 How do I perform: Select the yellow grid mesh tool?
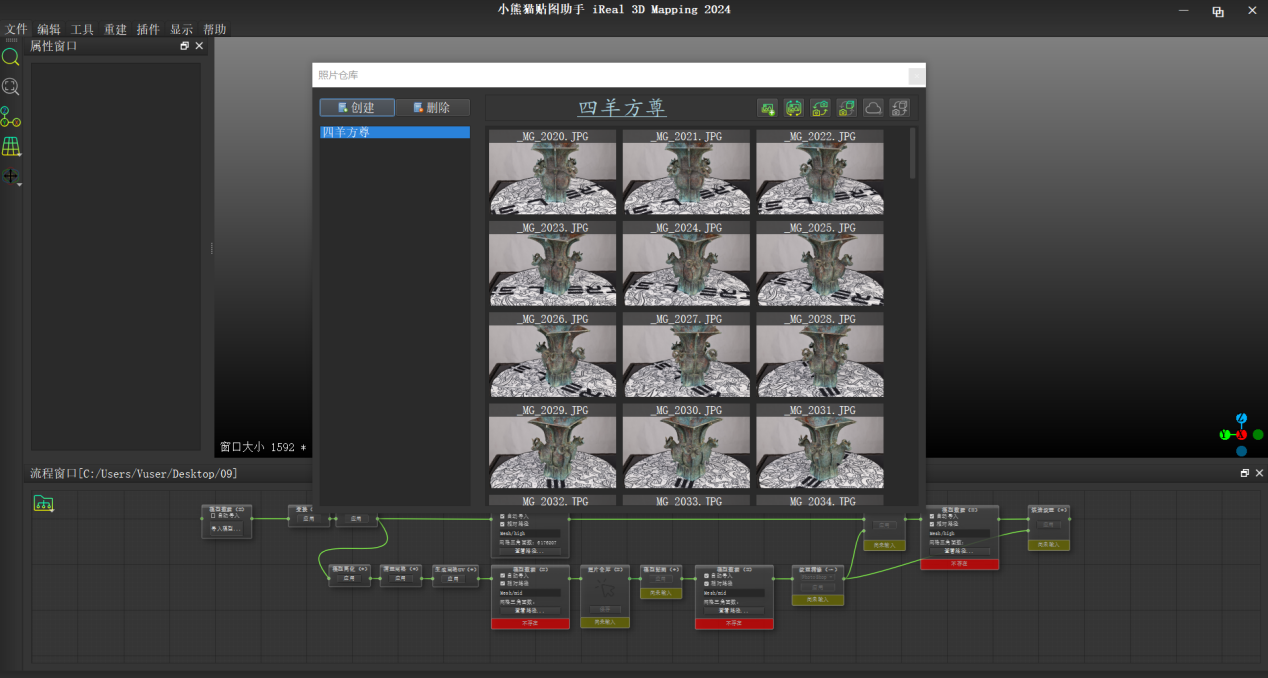click(11, 147)
